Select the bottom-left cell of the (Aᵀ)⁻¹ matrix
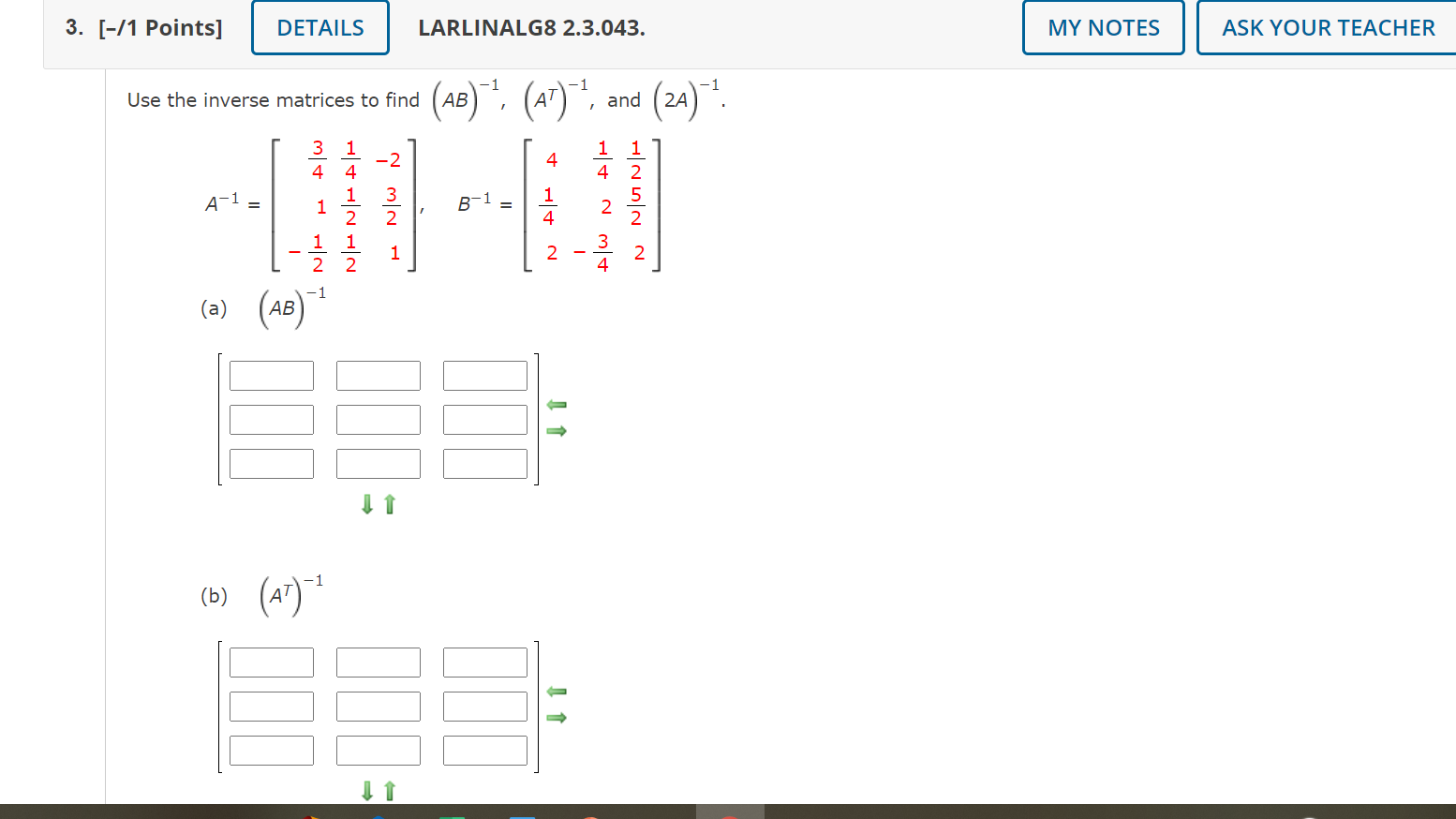The height and width of the screenshot is (819, 1456). tap(271, 750)
